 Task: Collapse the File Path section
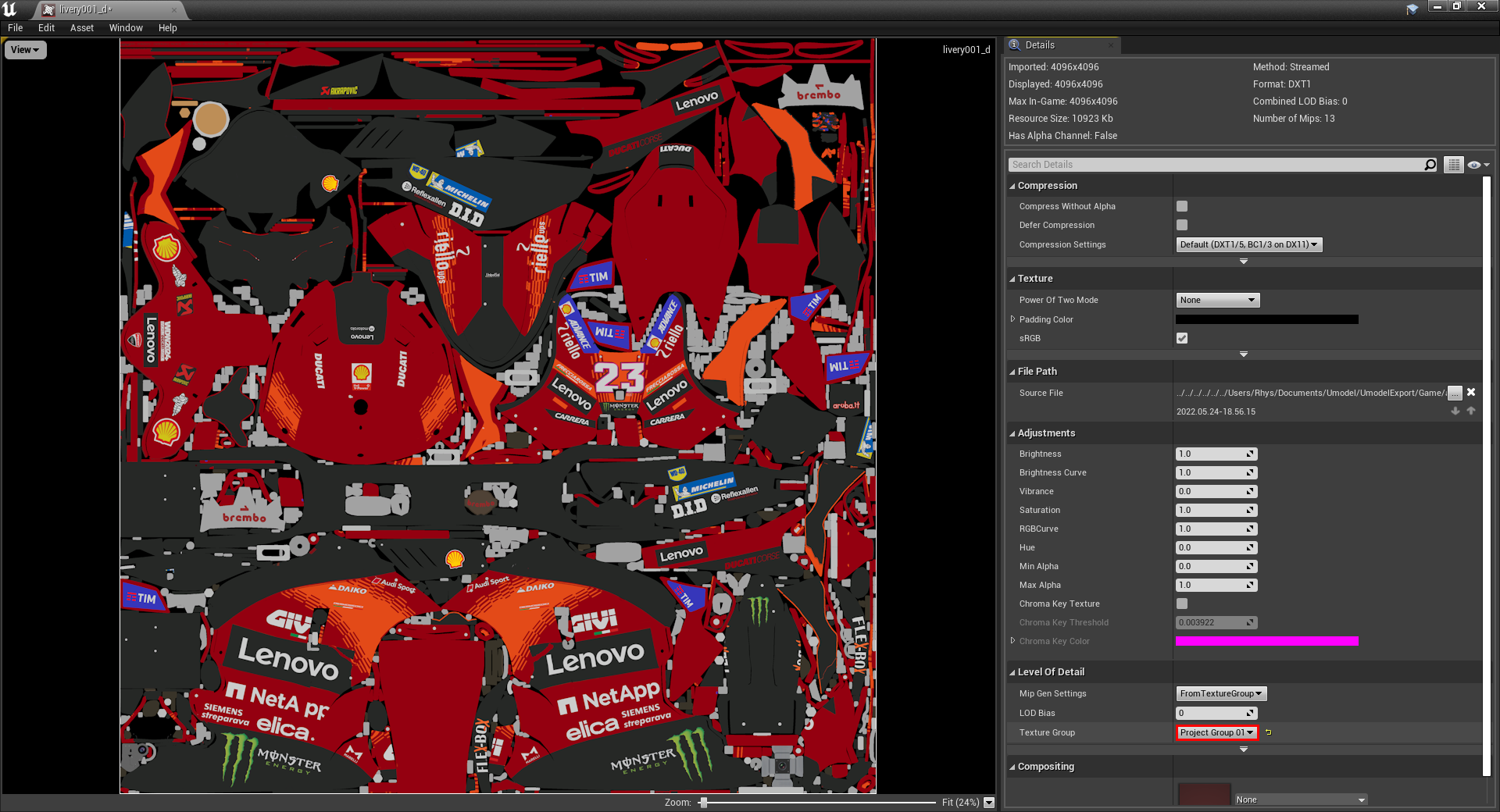tap(1012, 372)
